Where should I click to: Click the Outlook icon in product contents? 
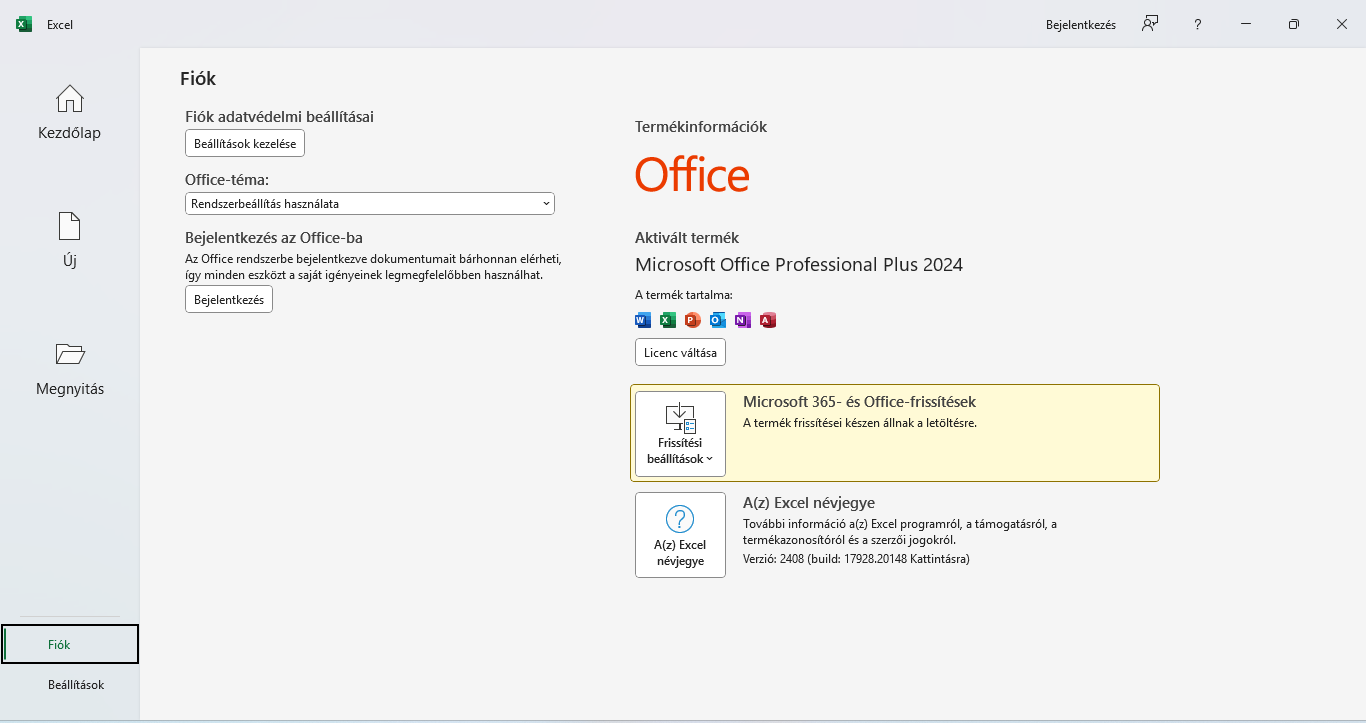point(718,320)
